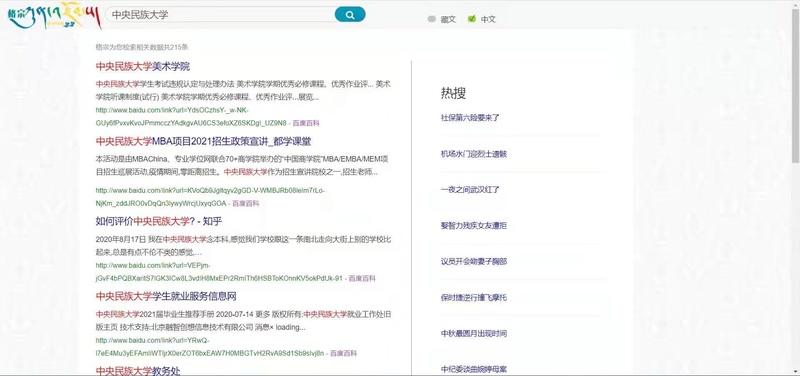Click the baidu URL starting url=VEPjm
Viewport: 800px width, 376px height.
[219, 272]
